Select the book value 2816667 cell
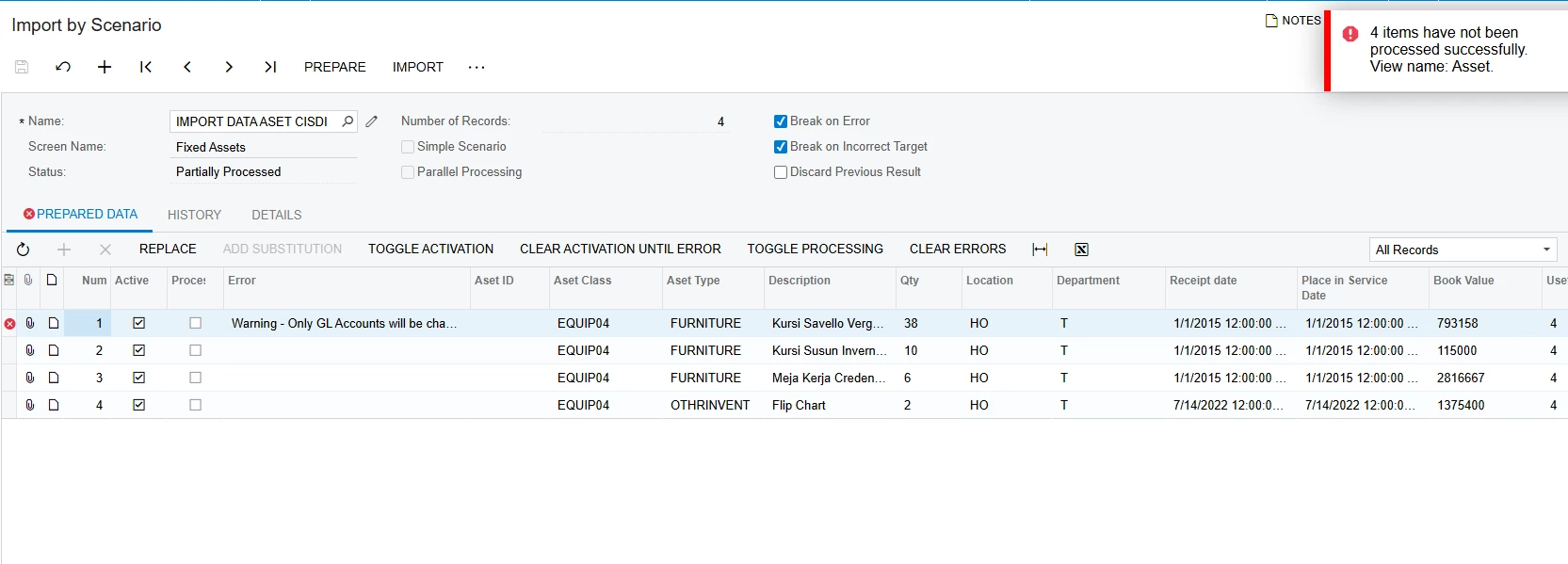Viewport: 1568px width, 564px height. (x=1485, y=378)
